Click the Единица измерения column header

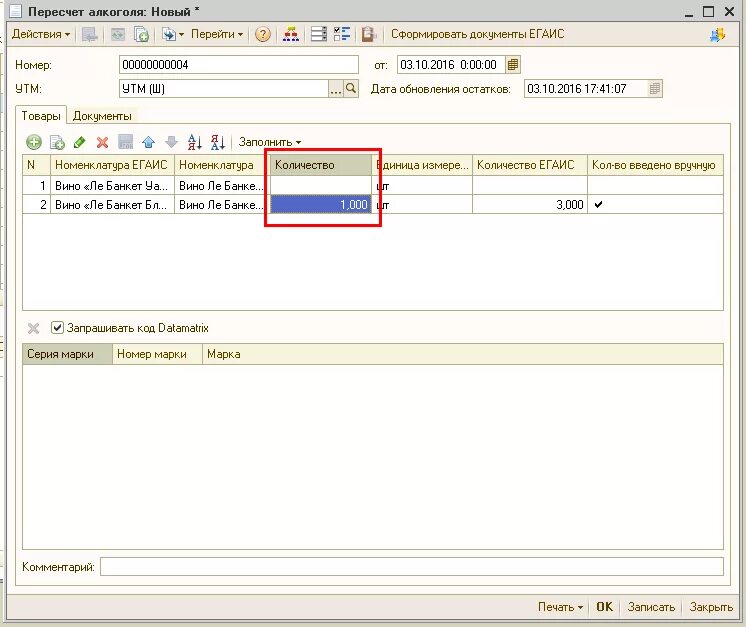[x=422, y=165]
